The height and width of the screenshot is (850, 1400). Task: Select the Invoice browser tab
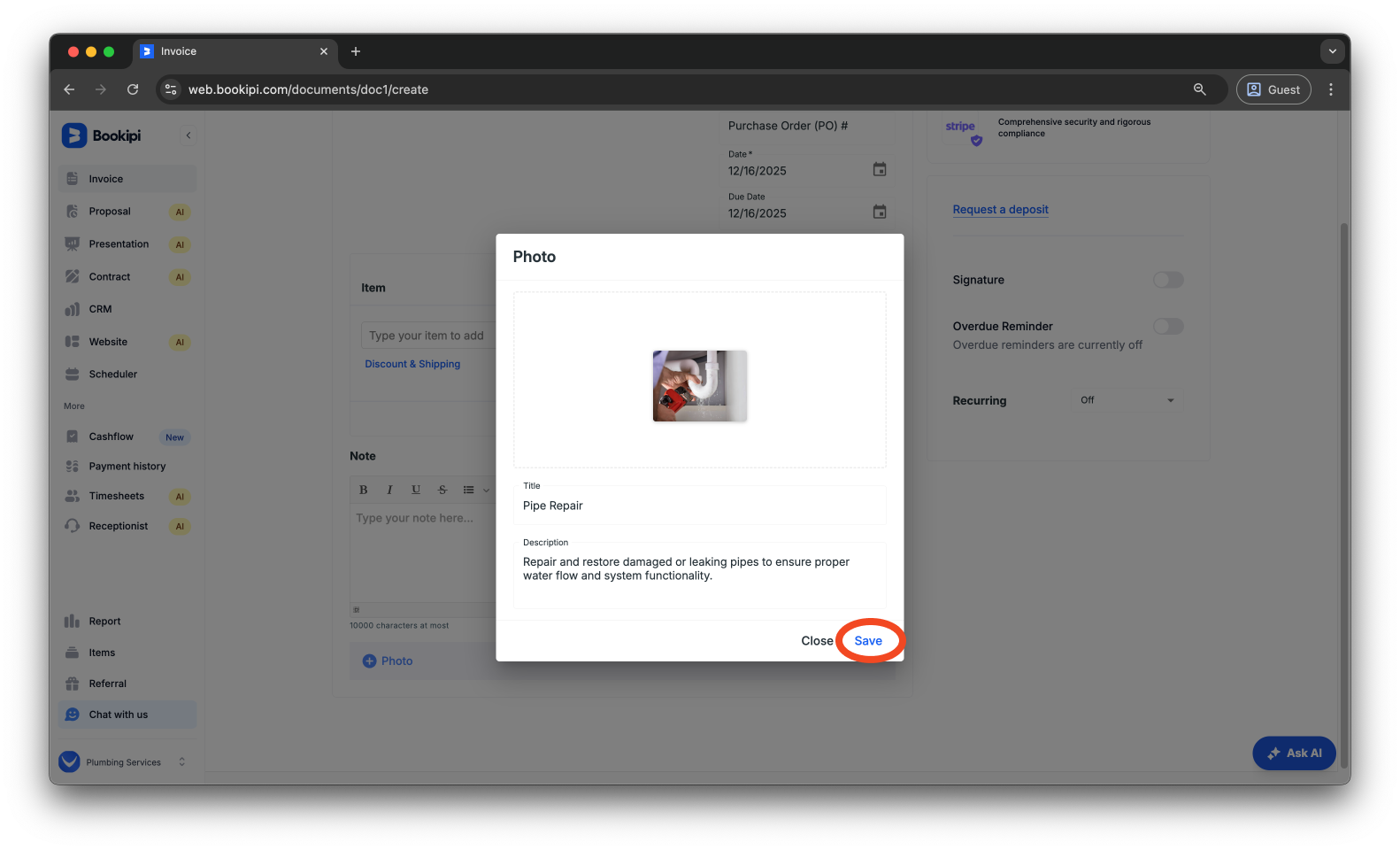[x=235, y=51]
